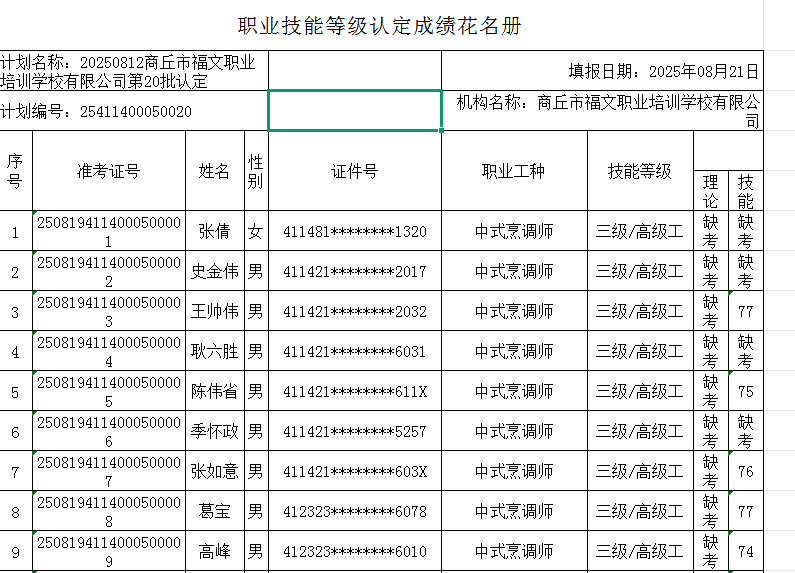Click the ID cell 412323********6078
The image size is (795, 573).
point(354,512)
